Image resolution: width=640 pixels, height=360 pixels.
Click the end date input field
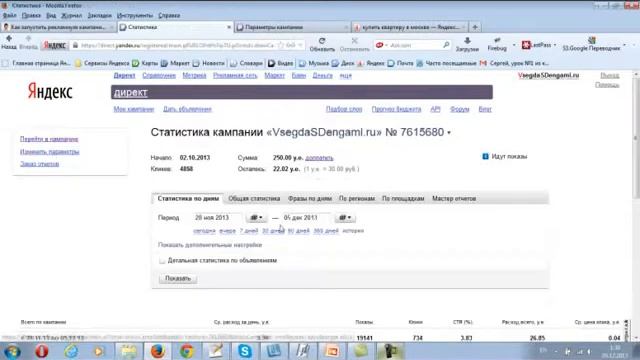click(x=306, y=218)
